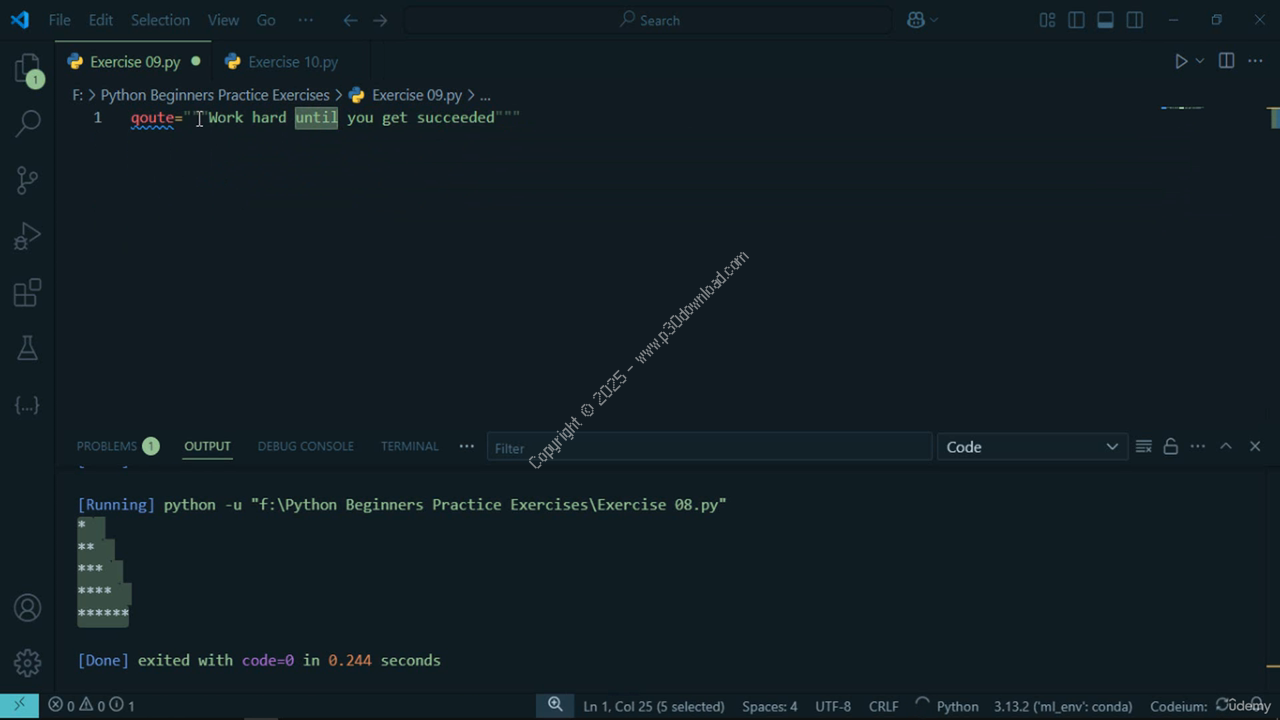Switch to the Exercise 09.py tab
Screen dimensions: 1280x720
133,62
